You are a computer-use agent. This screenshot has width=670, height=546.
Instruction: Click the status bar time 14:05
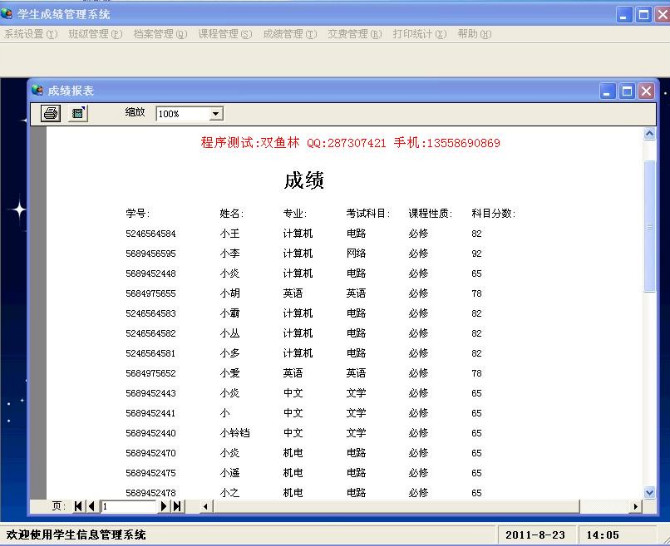[602, 535]
